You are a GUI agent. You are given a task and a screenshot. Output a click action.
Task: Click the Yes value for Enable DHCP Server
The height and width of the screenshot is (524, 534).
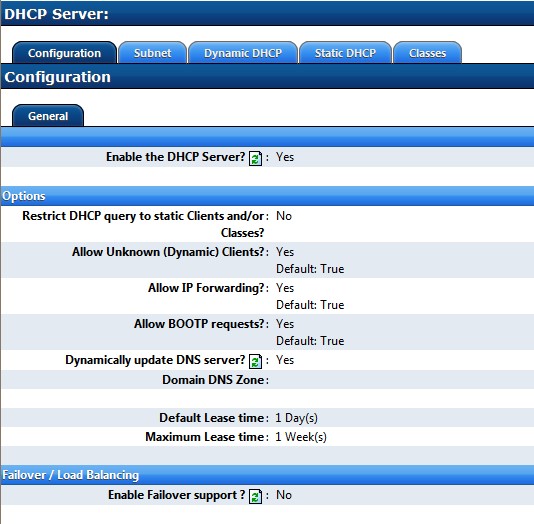click(285, 157)
